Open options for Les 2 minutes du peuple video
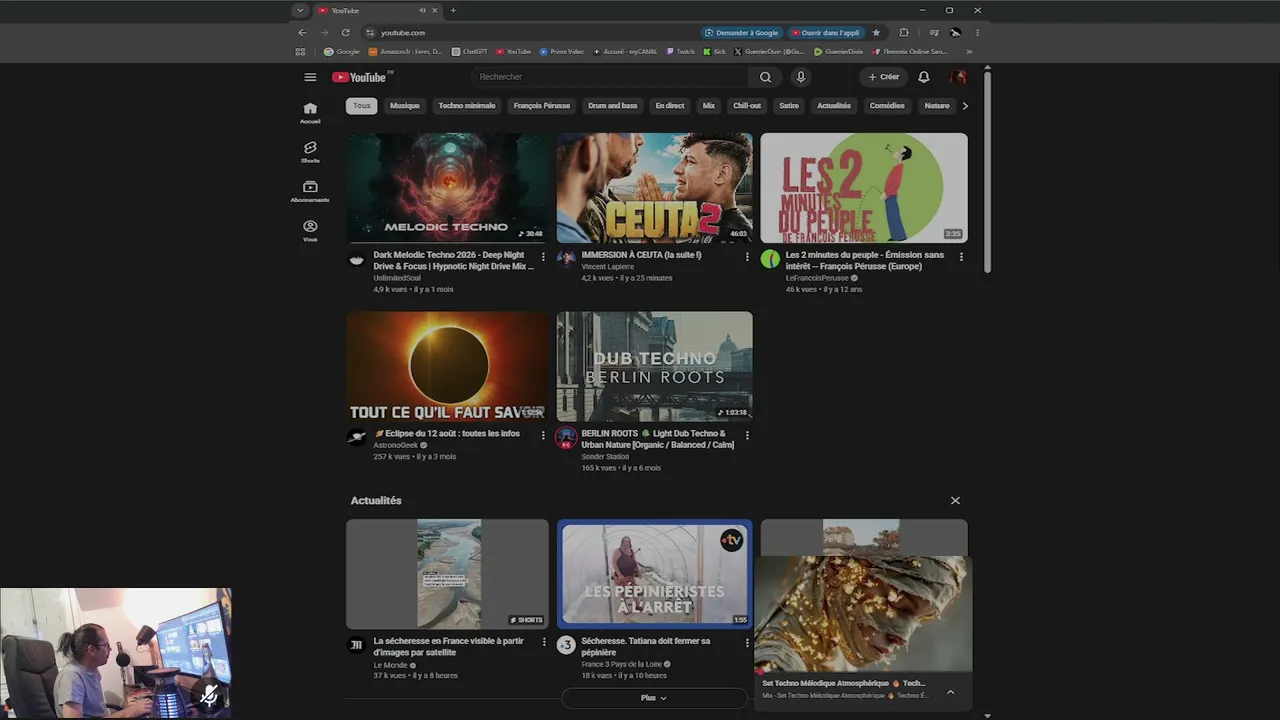Image resolution: width=1280 pixels, height=720 pixels. 961,257
